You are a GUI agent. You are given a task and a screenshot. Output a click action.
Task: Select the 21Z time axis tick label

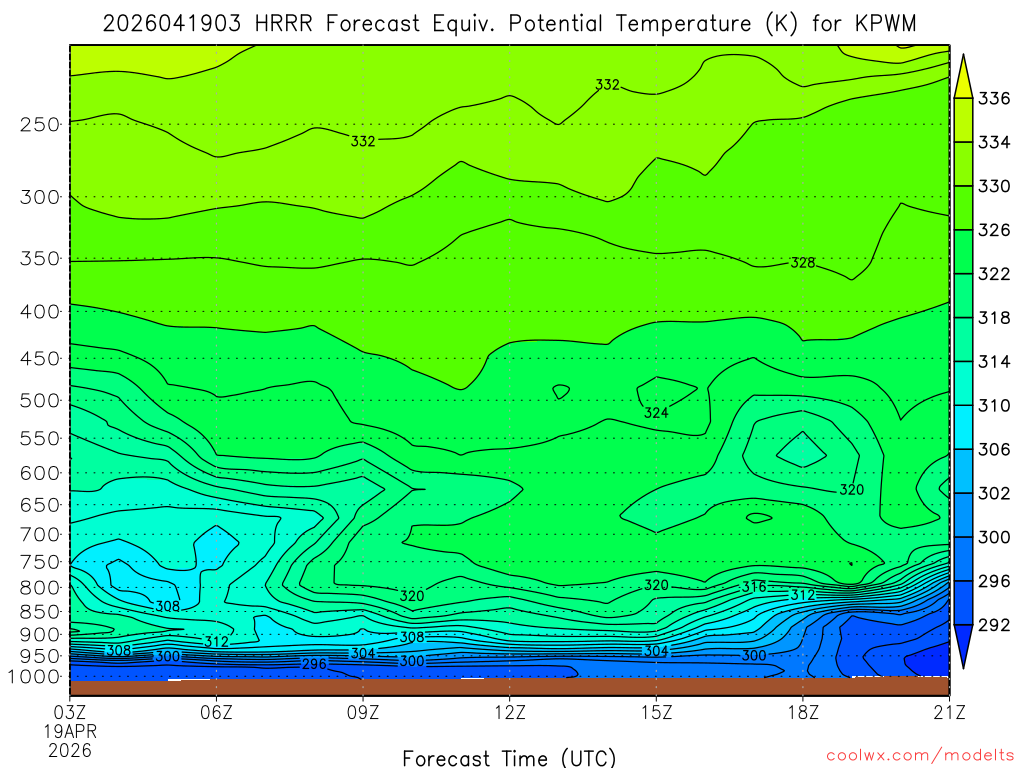(949, 712)
